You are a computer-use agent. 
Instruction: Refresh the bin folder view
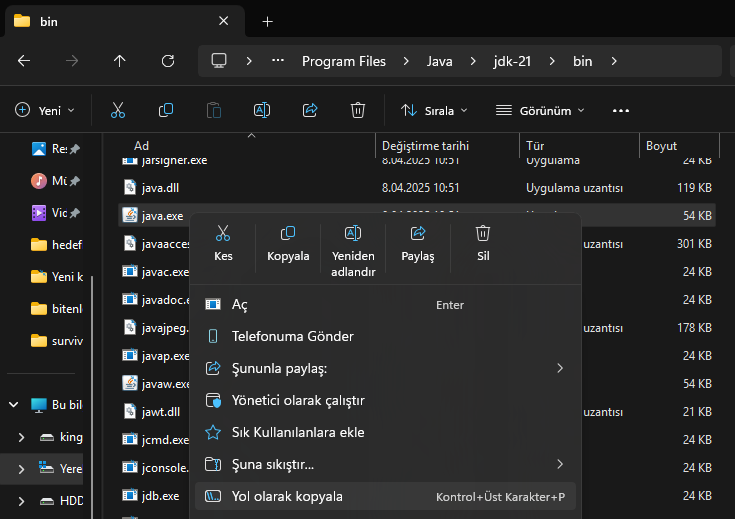(168, 61)
